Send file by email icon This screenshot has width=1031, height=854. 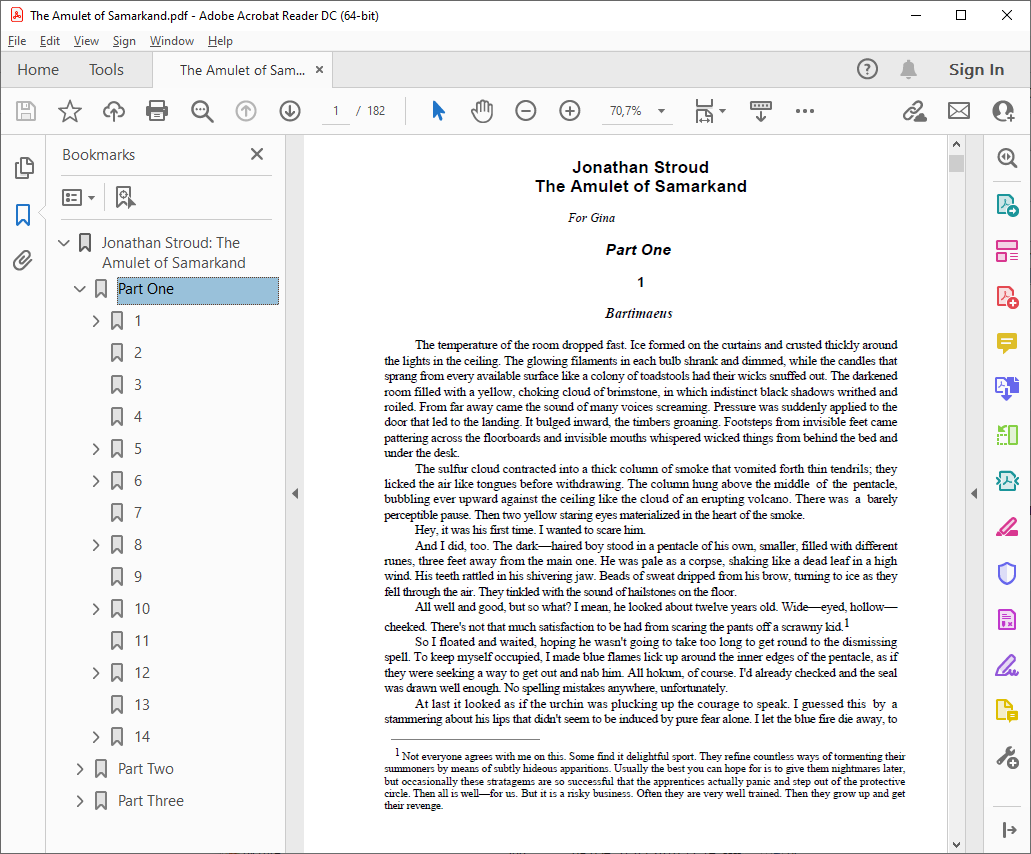959,110
